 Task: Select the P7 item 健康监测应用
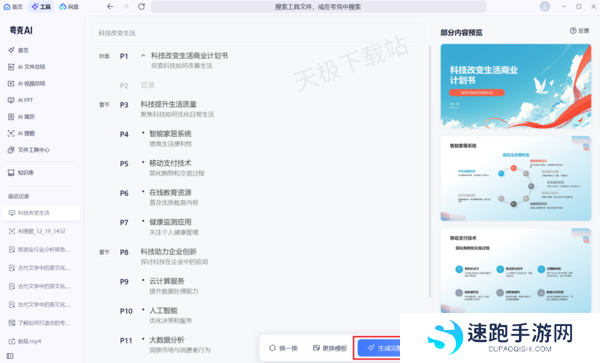point(170,222)
